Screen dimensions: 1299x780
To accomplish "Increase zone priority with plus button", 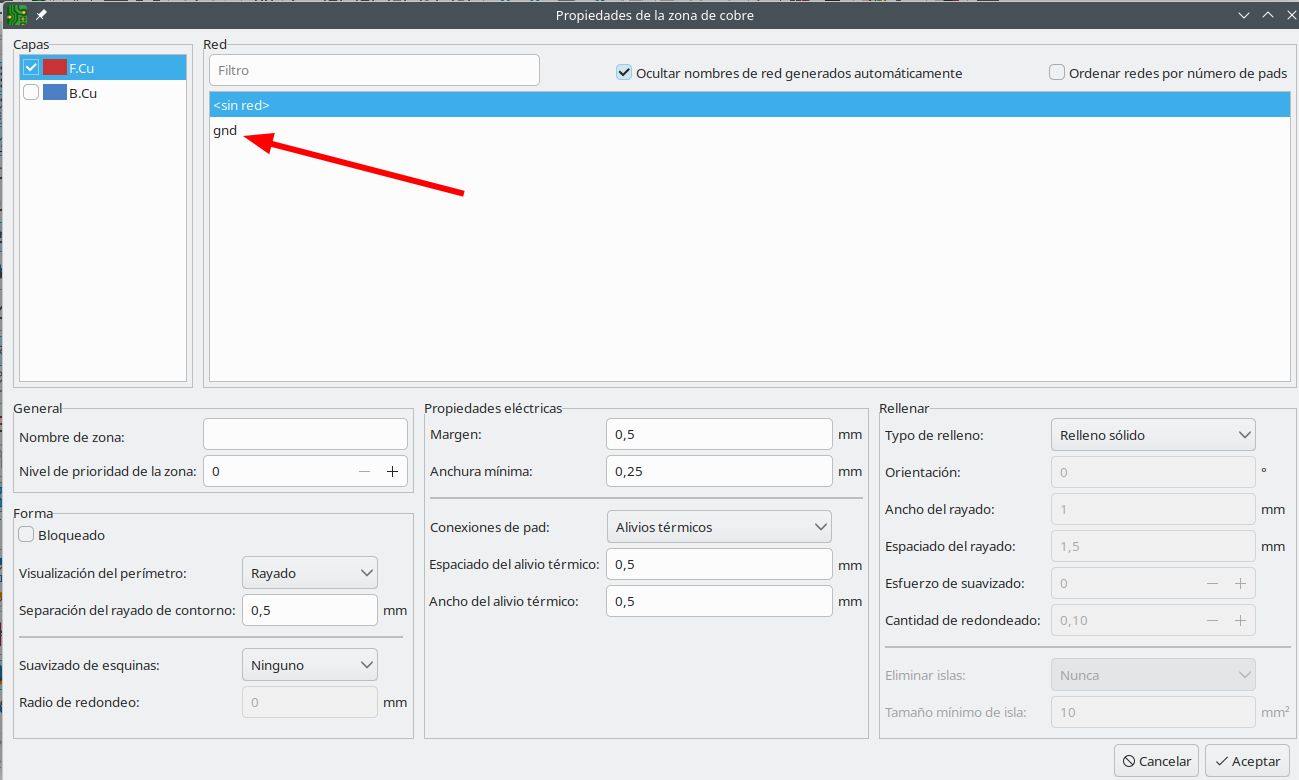I will [392, 472].
